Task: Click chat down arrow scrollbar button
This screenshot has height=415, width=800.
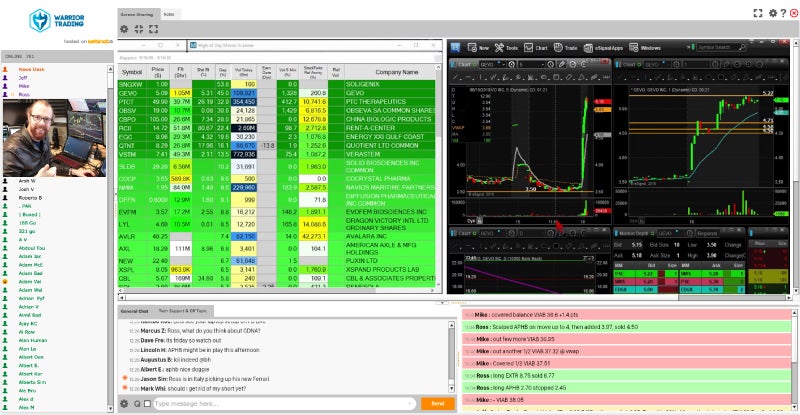Action: click(452, 388)
